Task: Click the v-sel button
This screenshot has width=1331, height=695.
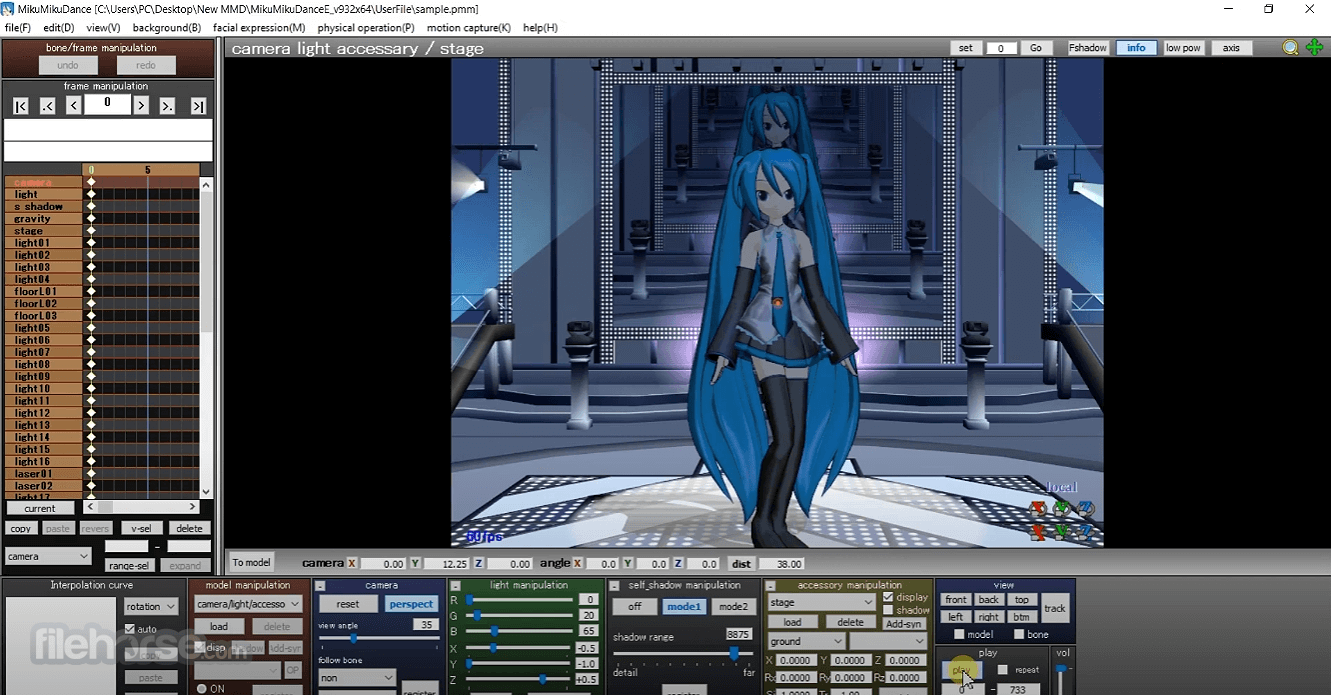Action: (x=140, y=528)
